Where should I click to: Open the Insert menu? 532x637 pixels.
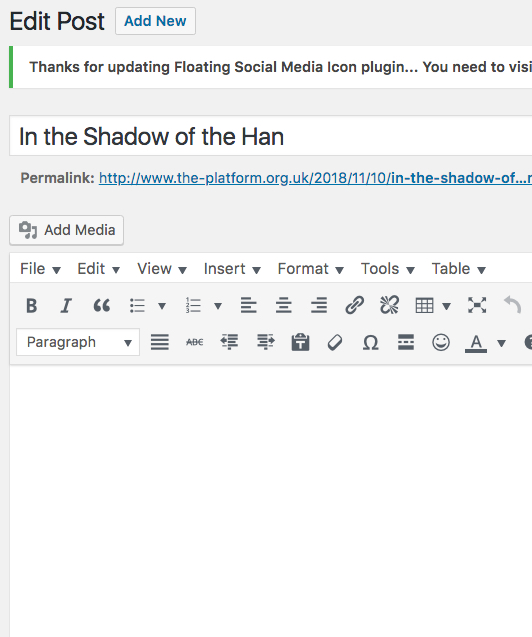[x=232, y=269]
